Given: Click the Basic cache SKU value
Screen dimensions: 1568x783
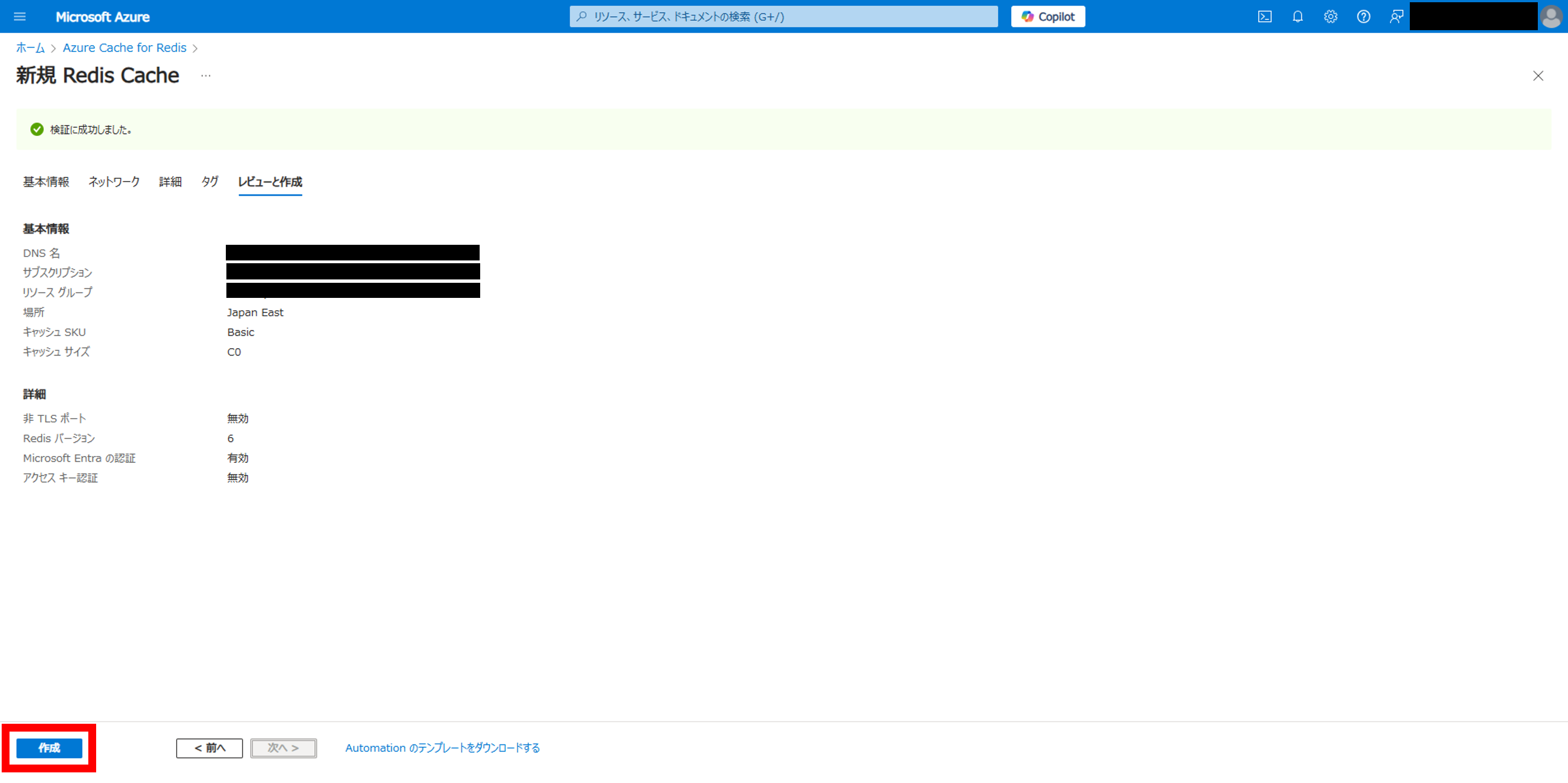Looking at the screenshot, I should 240,332.
